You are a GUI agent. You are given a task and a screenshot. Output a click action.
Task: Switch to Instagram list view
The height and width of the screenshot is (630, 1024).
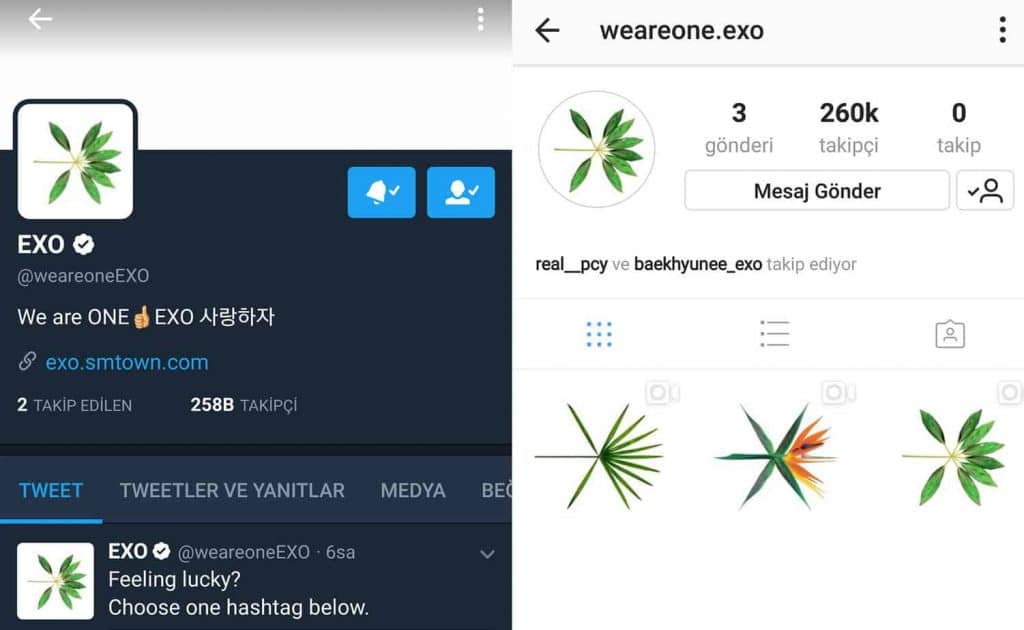coord(775,334)
